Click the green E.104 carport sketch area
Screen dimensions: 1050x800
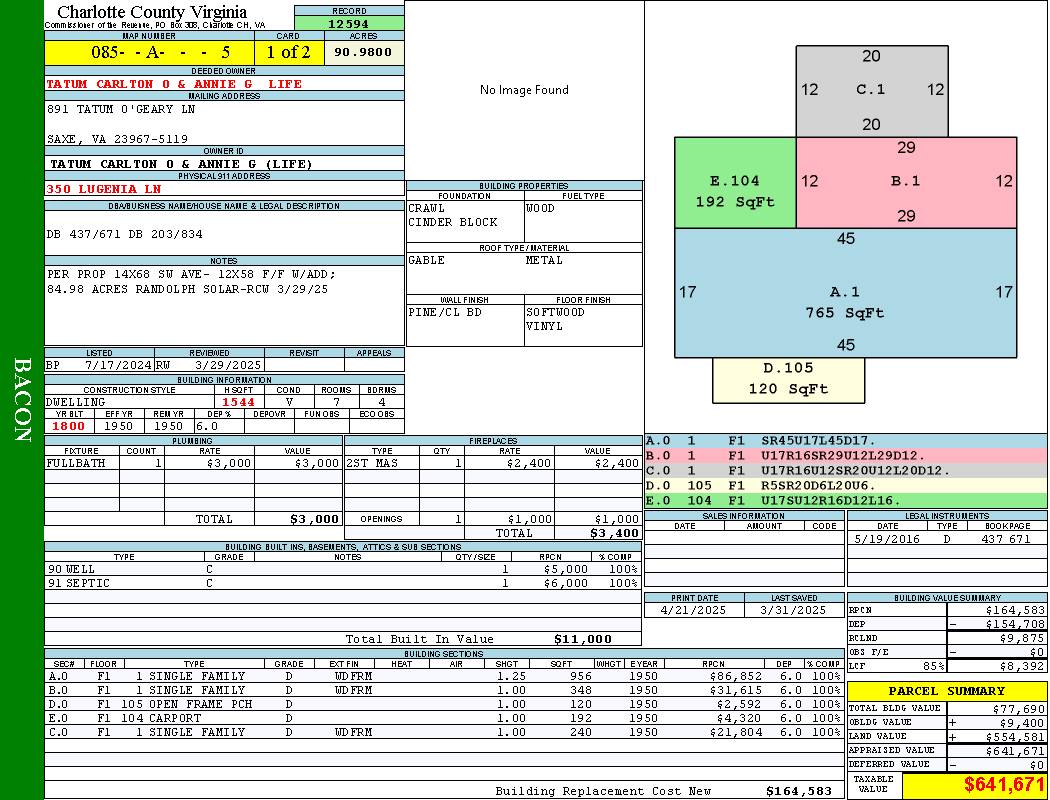(x=735, y=183)
